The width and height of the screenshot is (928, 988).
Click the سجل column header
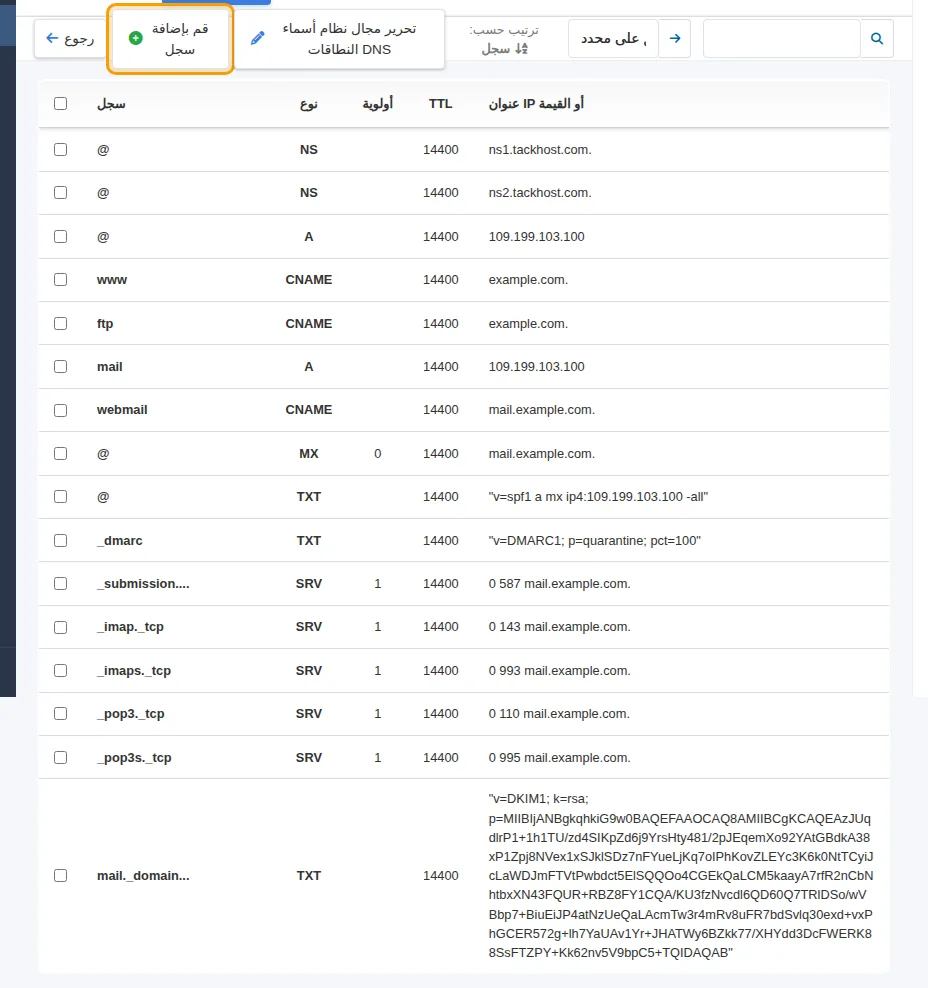(111, 104)
